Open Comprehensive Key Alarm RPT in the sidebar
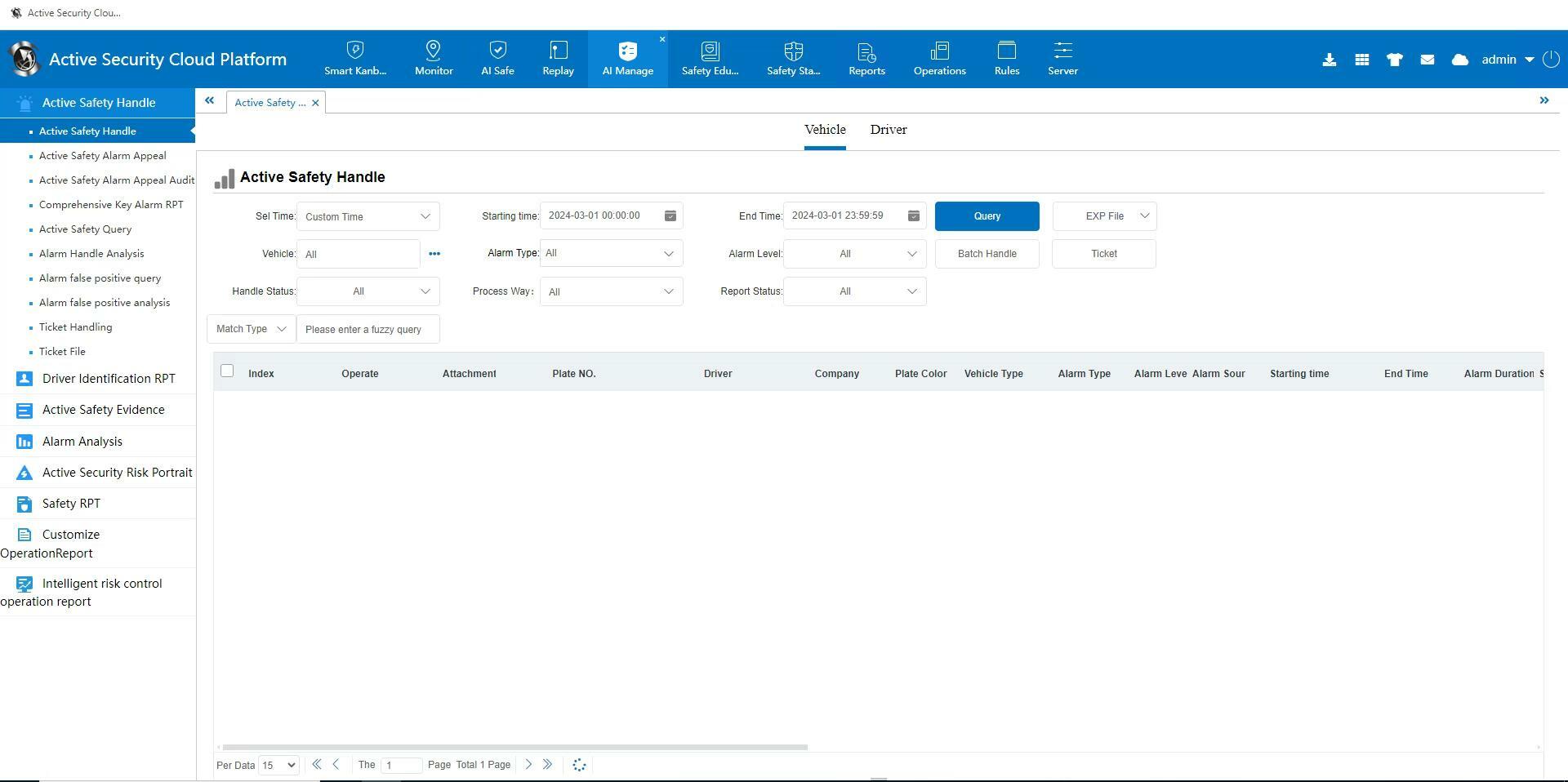 111,205
